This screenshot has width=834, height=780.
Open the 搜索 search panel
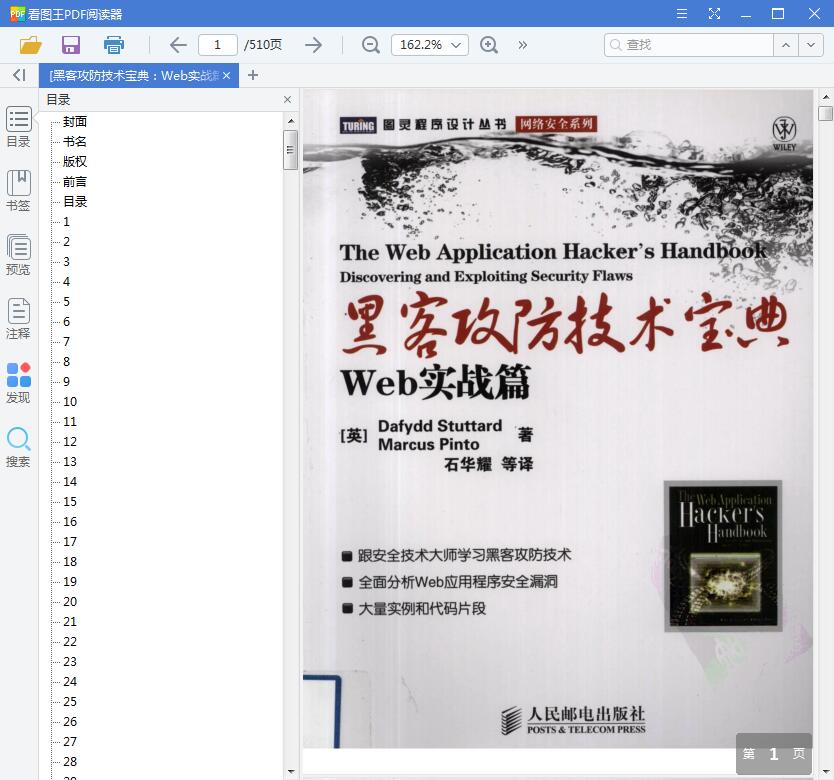pyautogui.click(x=18, y=447)
